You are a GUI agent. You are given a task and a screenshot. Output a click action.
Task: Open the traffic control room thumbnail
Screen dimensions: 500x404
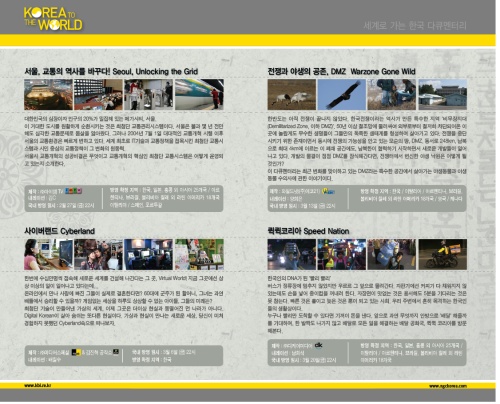point(98,95)
